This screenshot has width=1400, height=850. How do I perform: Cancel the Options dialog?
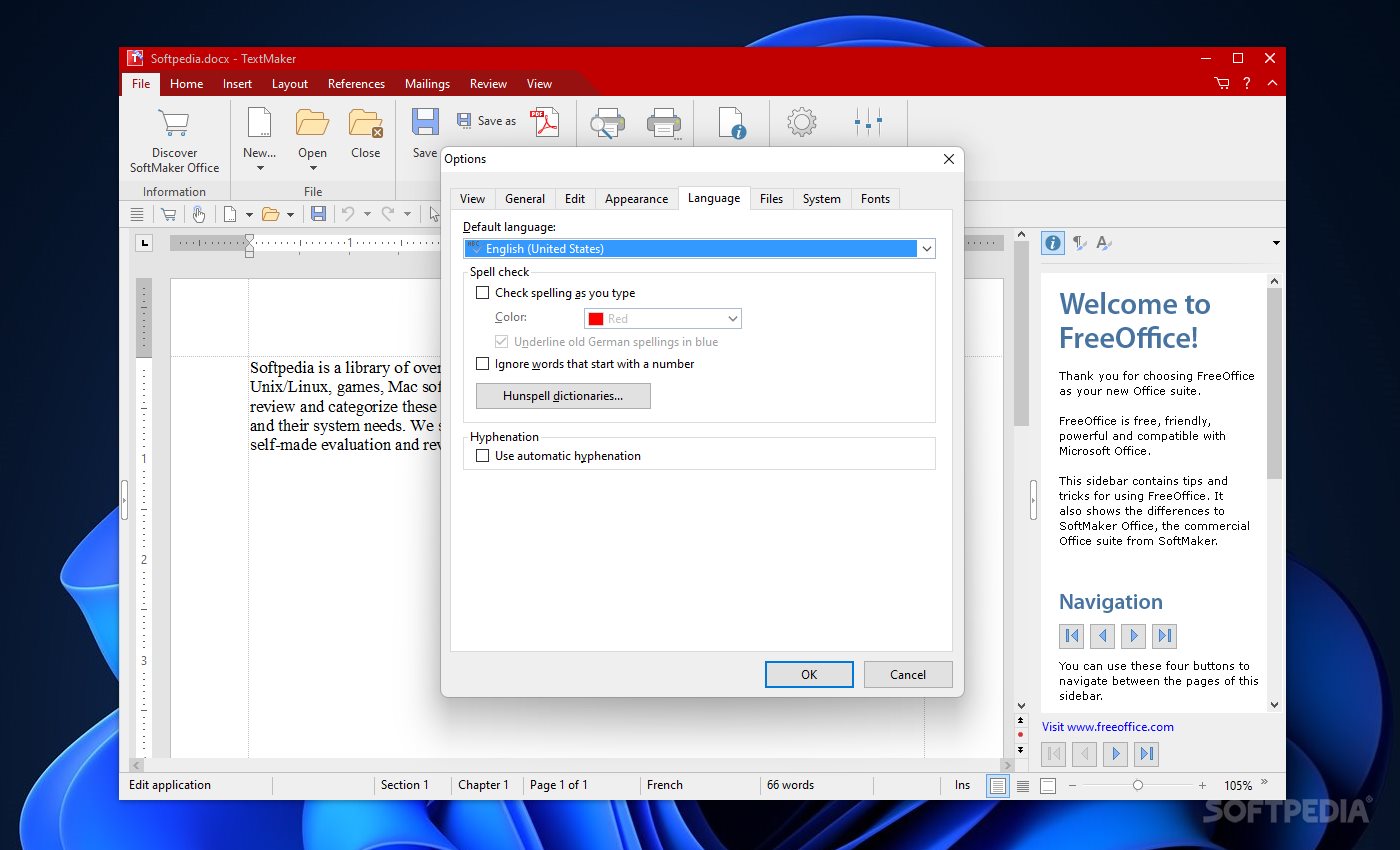tap(908, 675)
